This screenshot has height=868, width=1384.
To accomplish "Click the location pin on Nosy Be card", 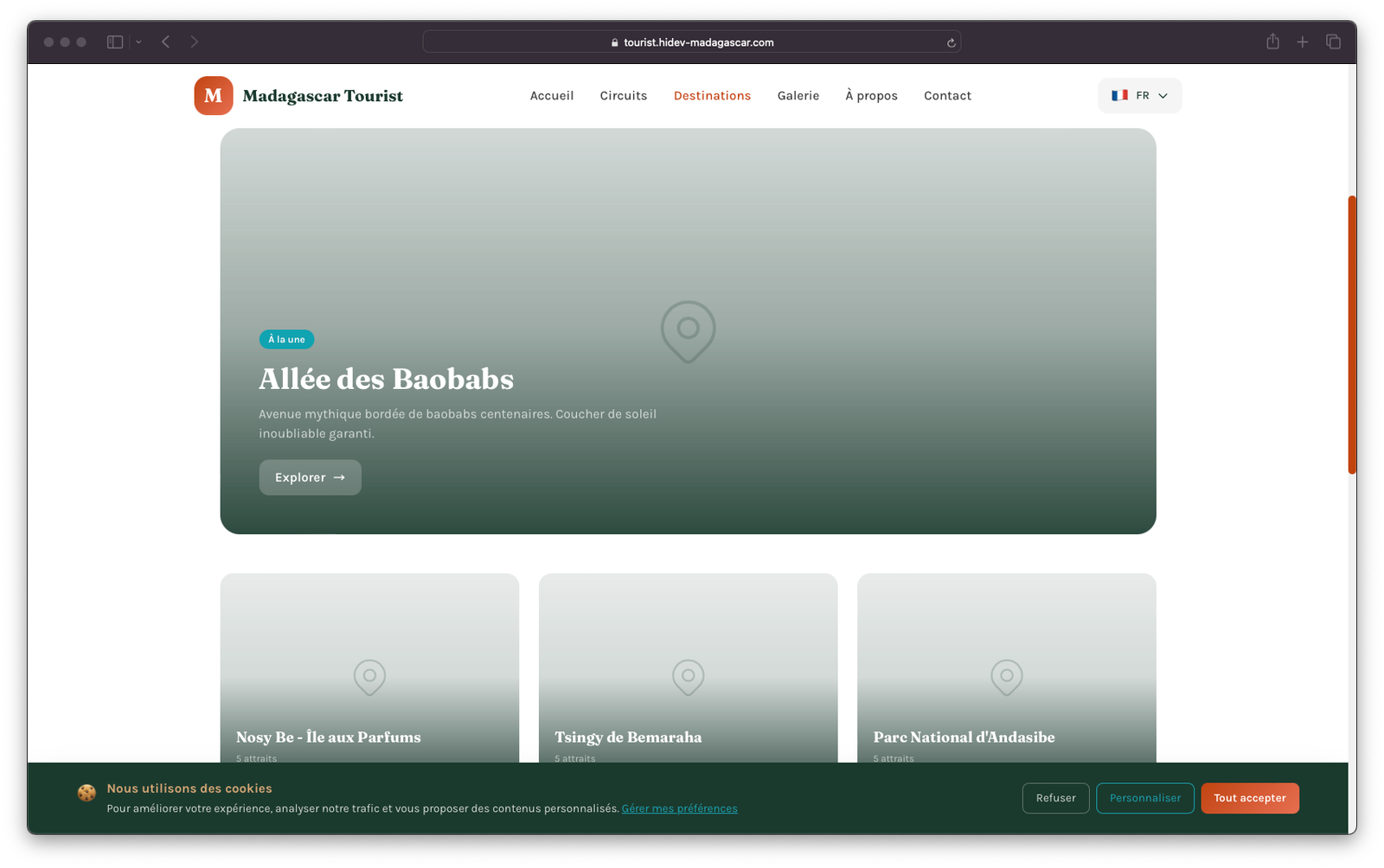I will [369, 678].
